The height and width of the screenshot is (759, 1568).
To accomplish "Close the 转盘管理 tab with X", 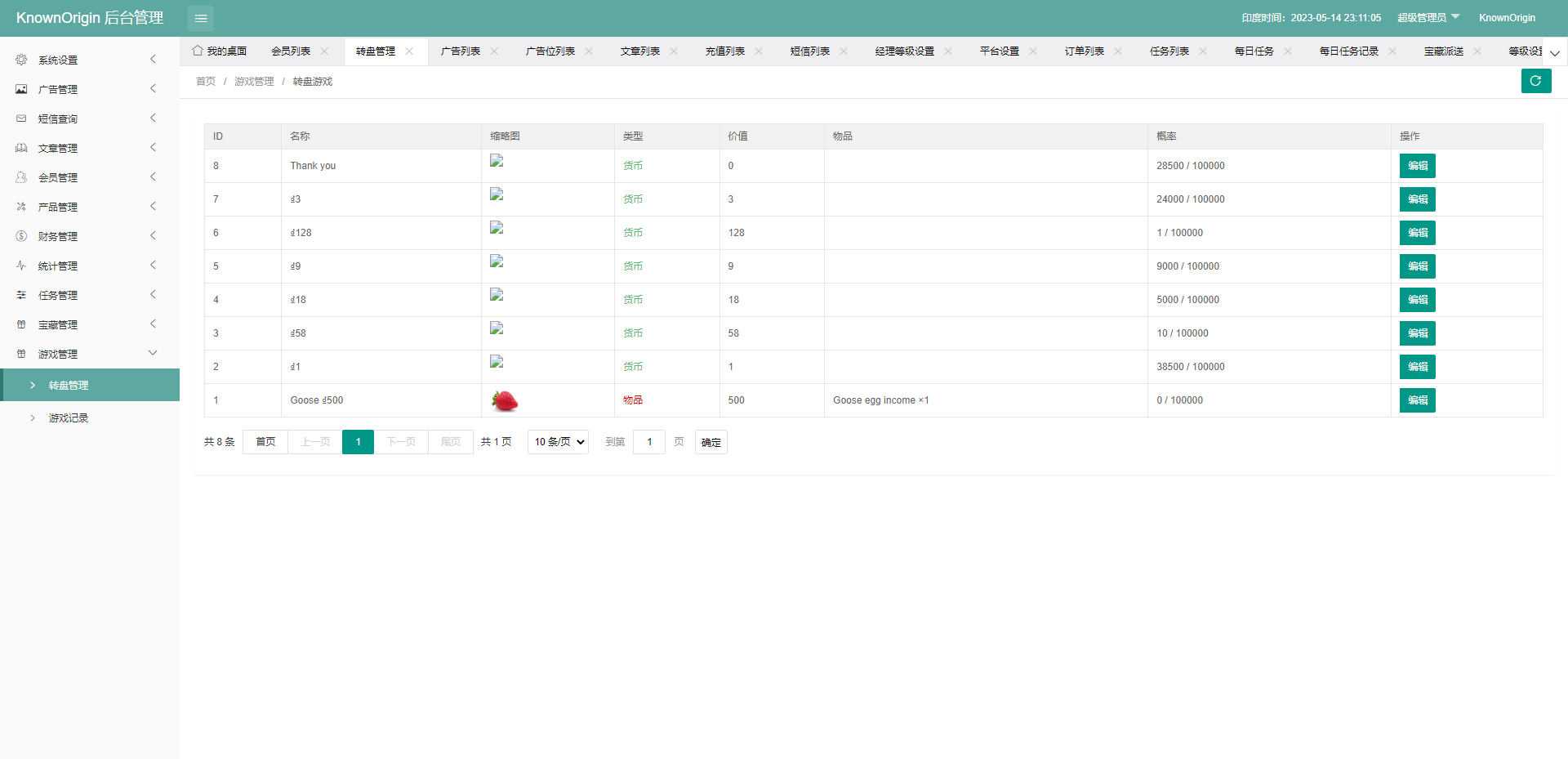I will (409, 51).
